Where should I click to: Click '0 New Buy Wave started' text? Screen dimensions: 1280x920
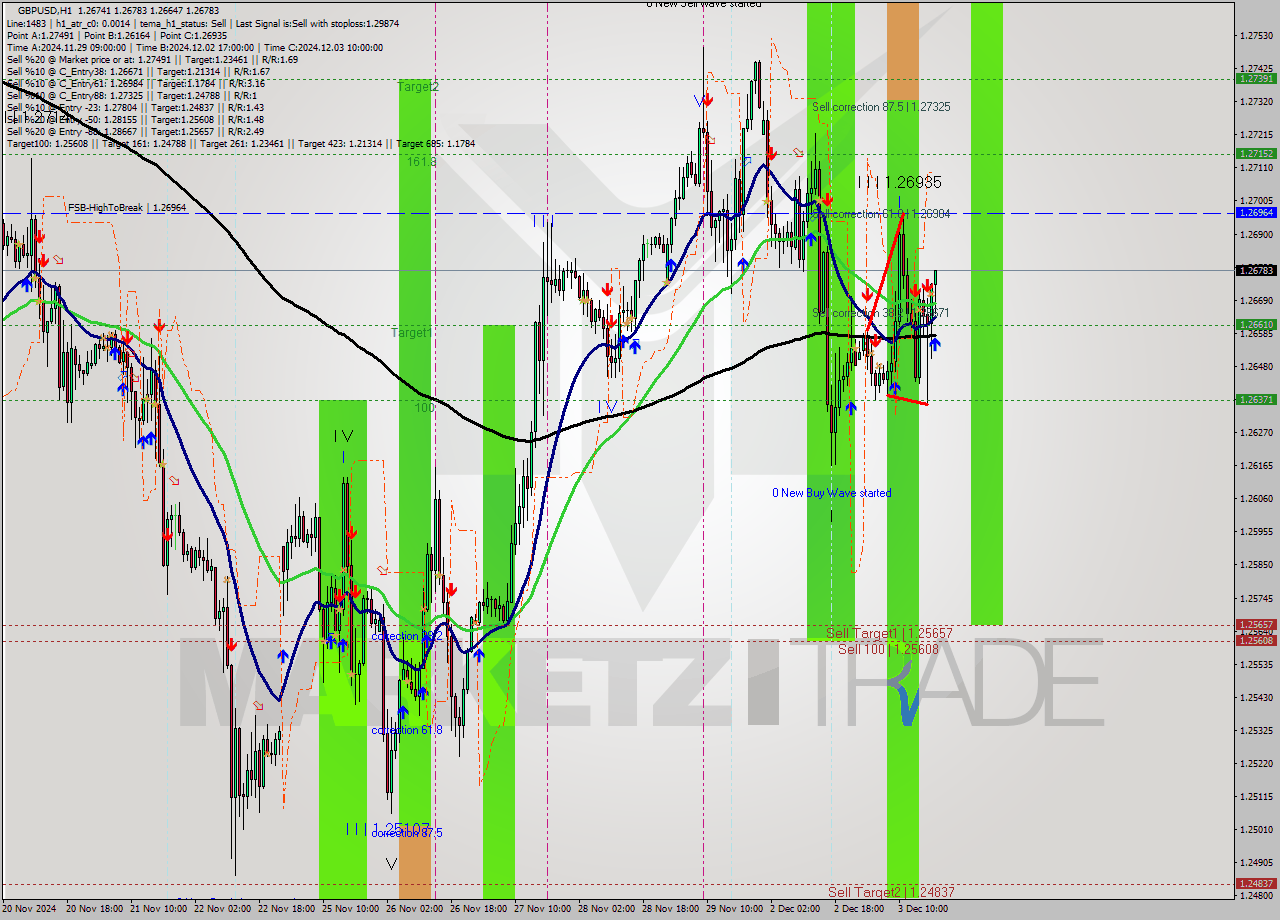[x=831, y=493]
